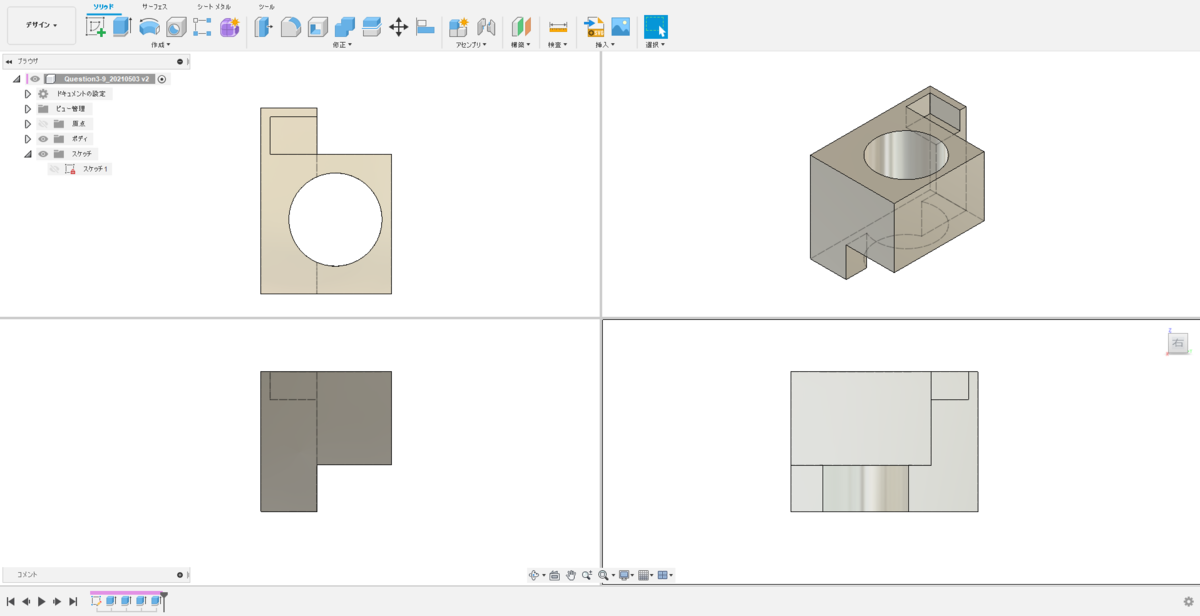Open the grid and snaps dropdown

645,575
